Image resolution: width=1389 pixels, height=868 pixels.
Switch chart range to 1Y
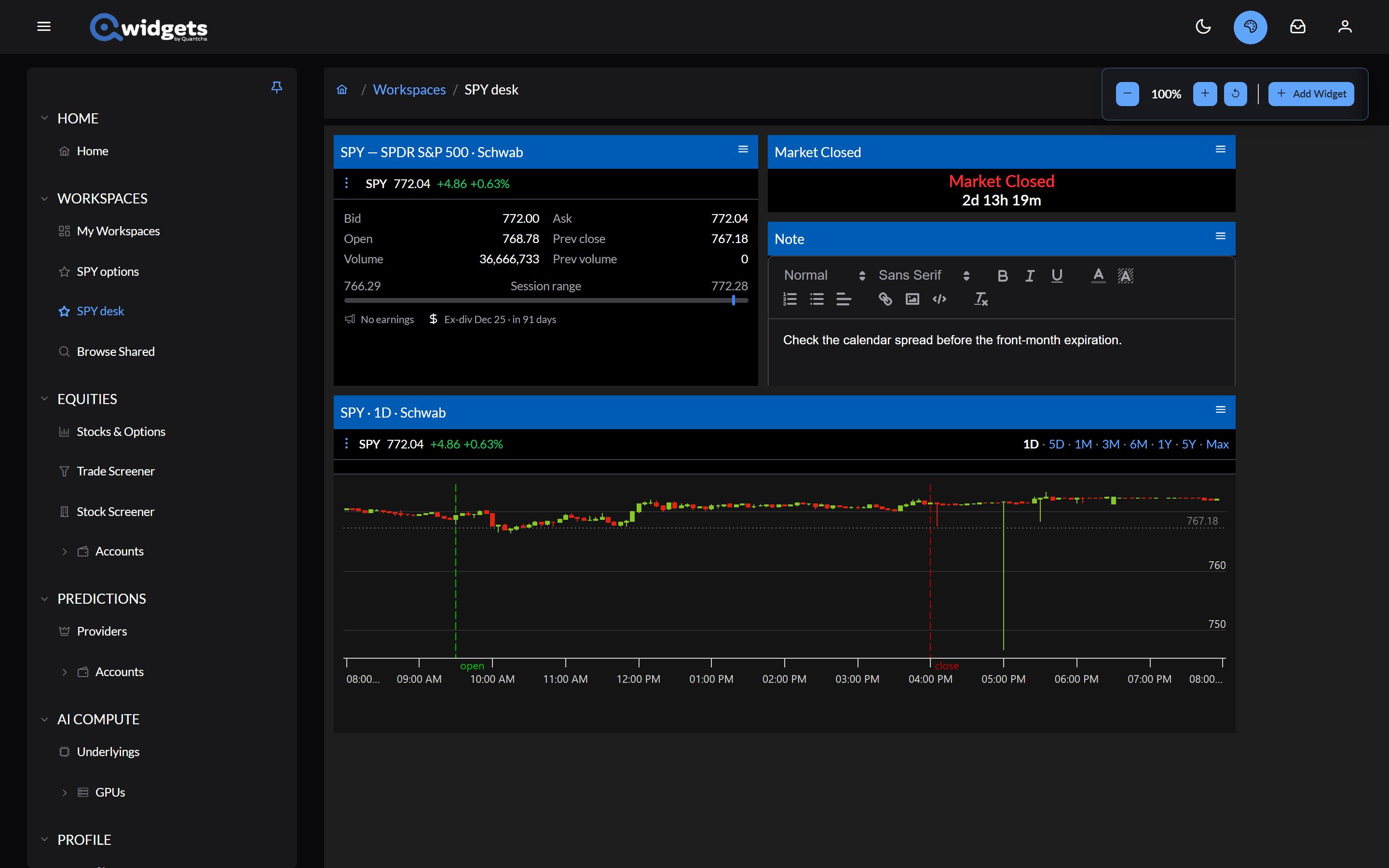click(1165, 444)
